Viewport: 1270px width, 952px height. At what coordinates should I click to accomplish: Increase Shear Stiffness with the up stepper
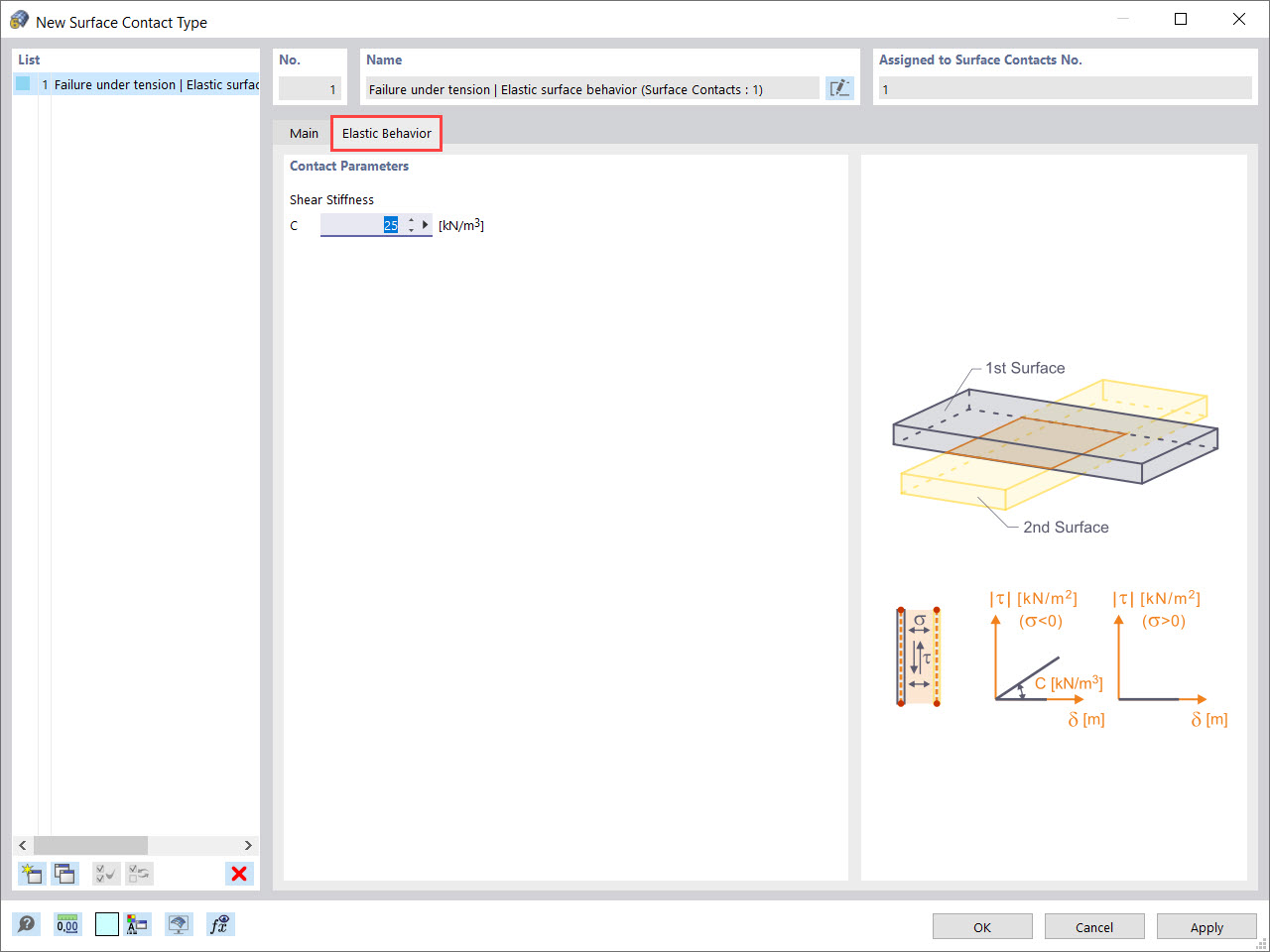(411, 220)
